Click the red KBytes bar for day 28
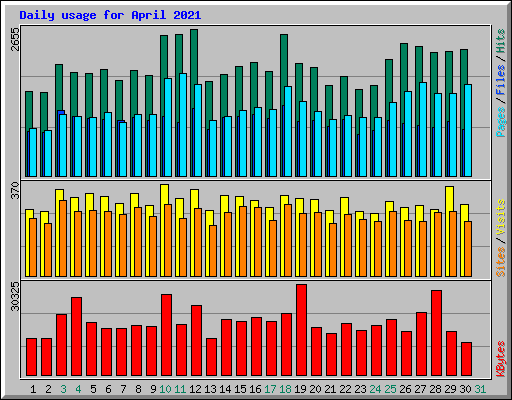The width and height of the screenshot is (512, 400). [x=437, y=333]
